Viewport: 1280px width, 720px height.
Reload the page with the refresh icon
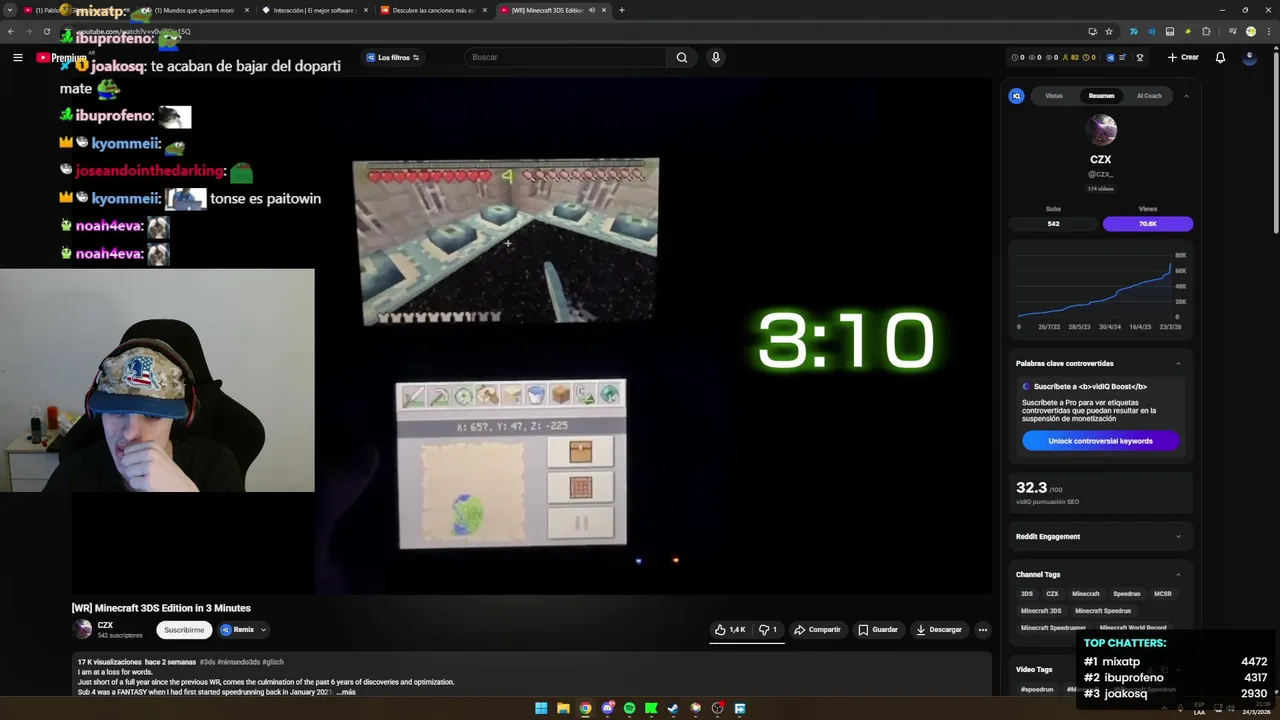pos(46,31)
